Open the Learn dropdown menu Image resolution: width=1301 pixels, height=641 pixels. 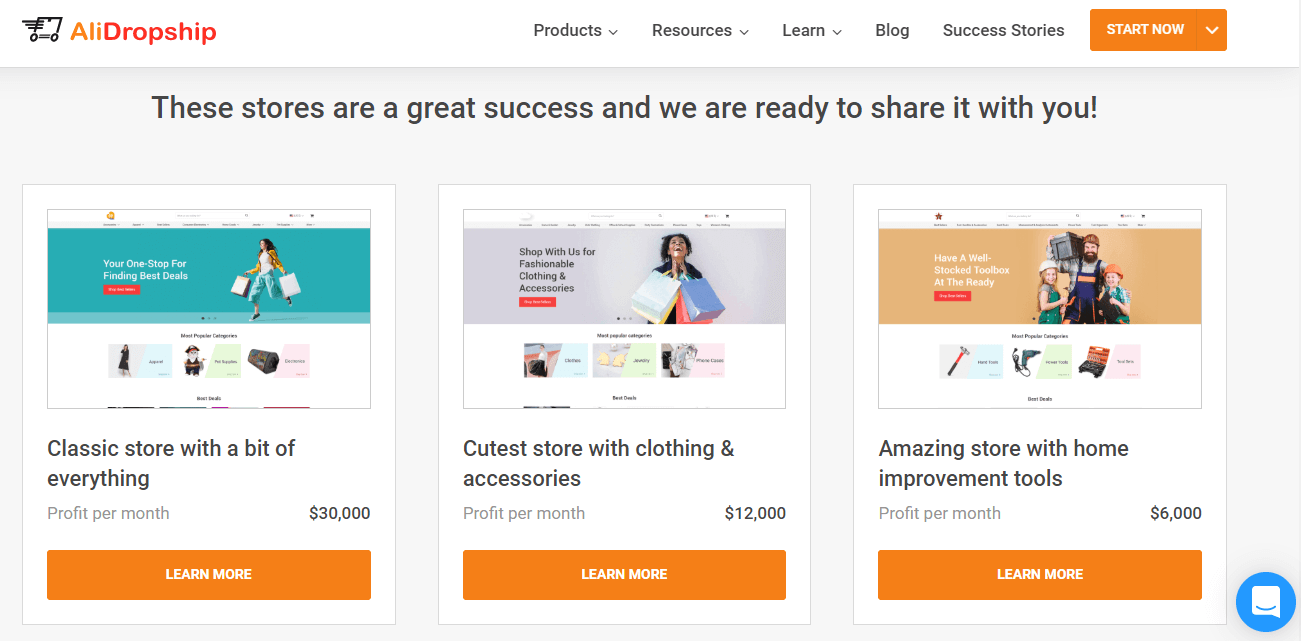812,30
